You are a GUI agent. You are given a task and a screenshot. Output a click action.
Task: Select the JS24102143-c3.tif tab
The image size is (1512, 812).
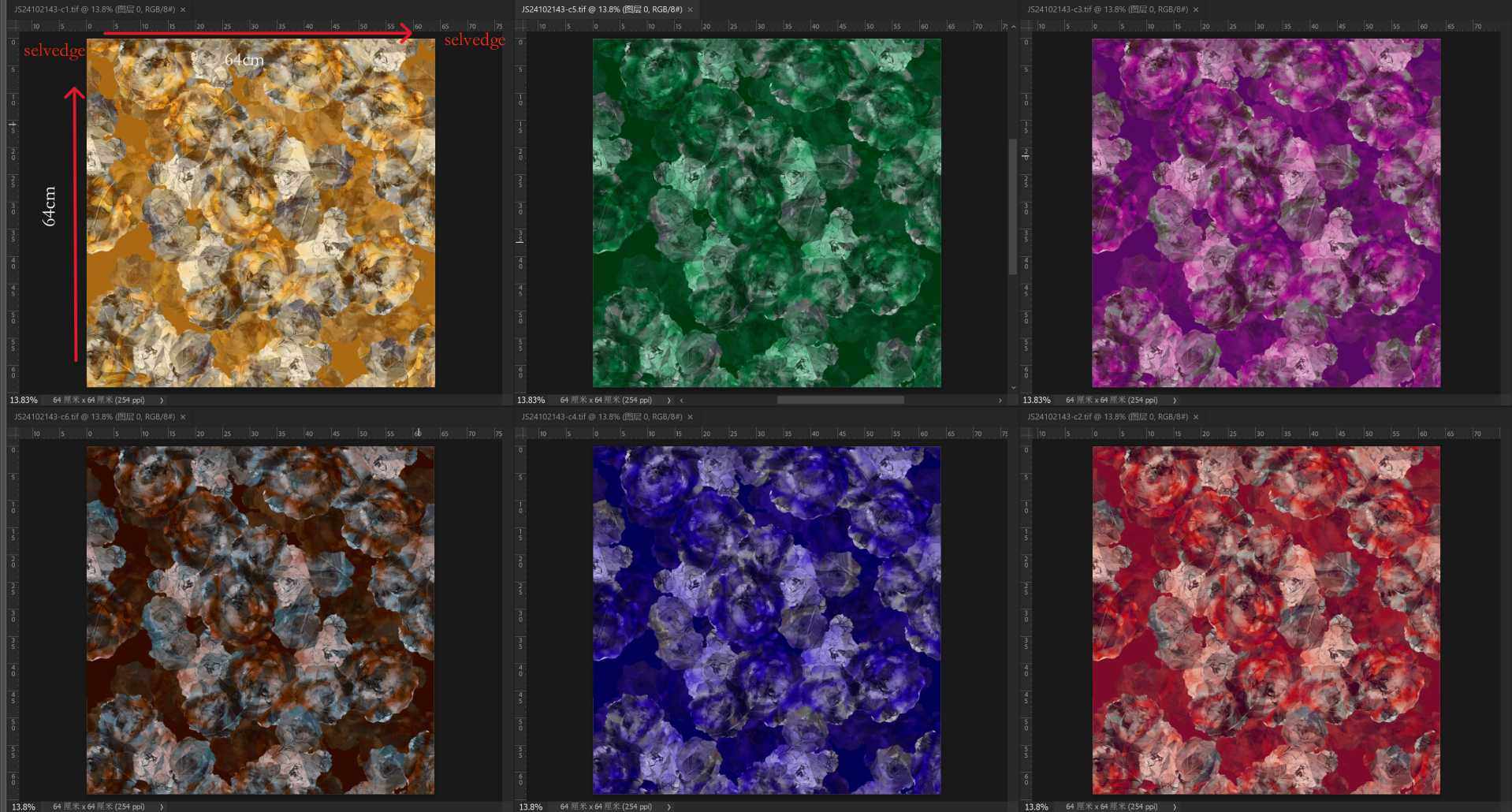pos(1106,9)
